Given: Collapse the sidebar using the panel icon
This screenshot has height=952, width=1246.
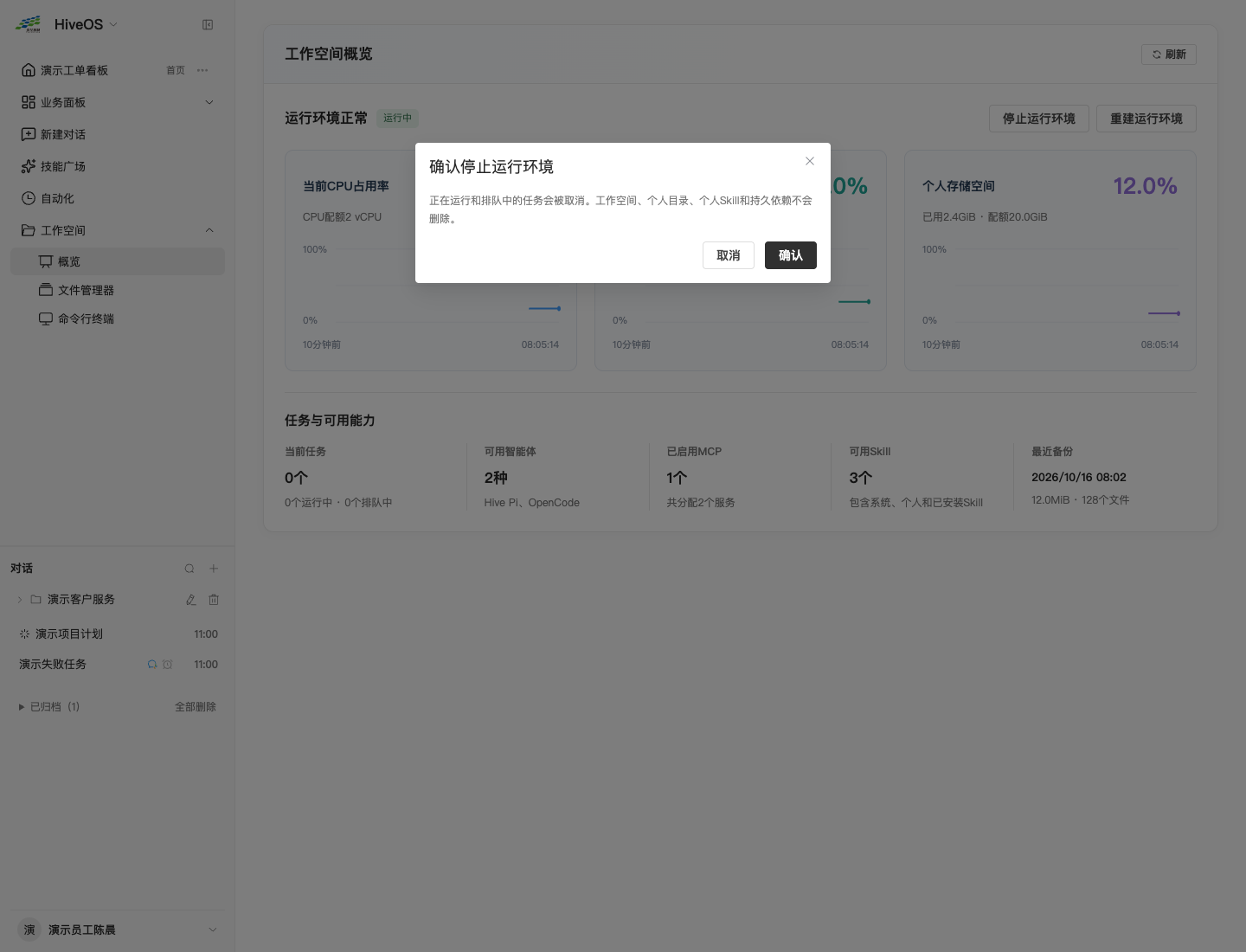Looking at the screenshot, I should point(208,25).
